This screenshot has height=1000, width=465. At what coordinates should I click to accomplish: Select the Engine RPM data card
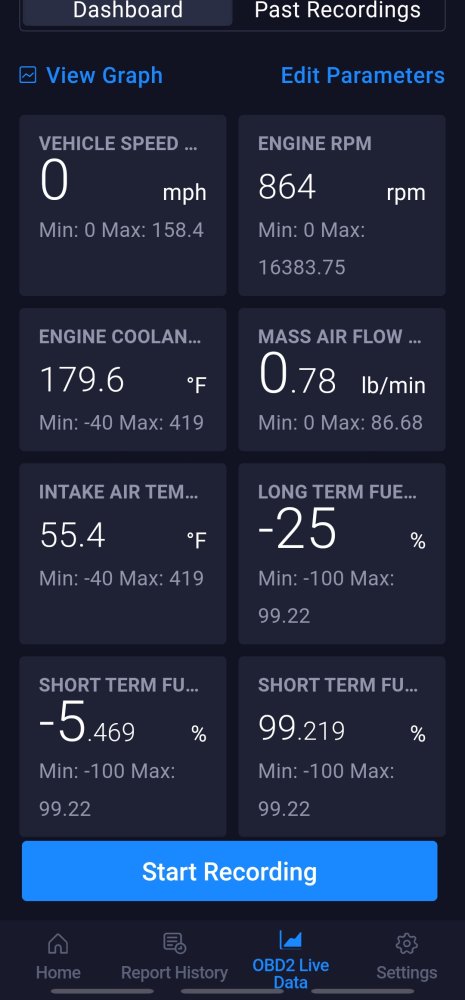click(x=342, y=205)
